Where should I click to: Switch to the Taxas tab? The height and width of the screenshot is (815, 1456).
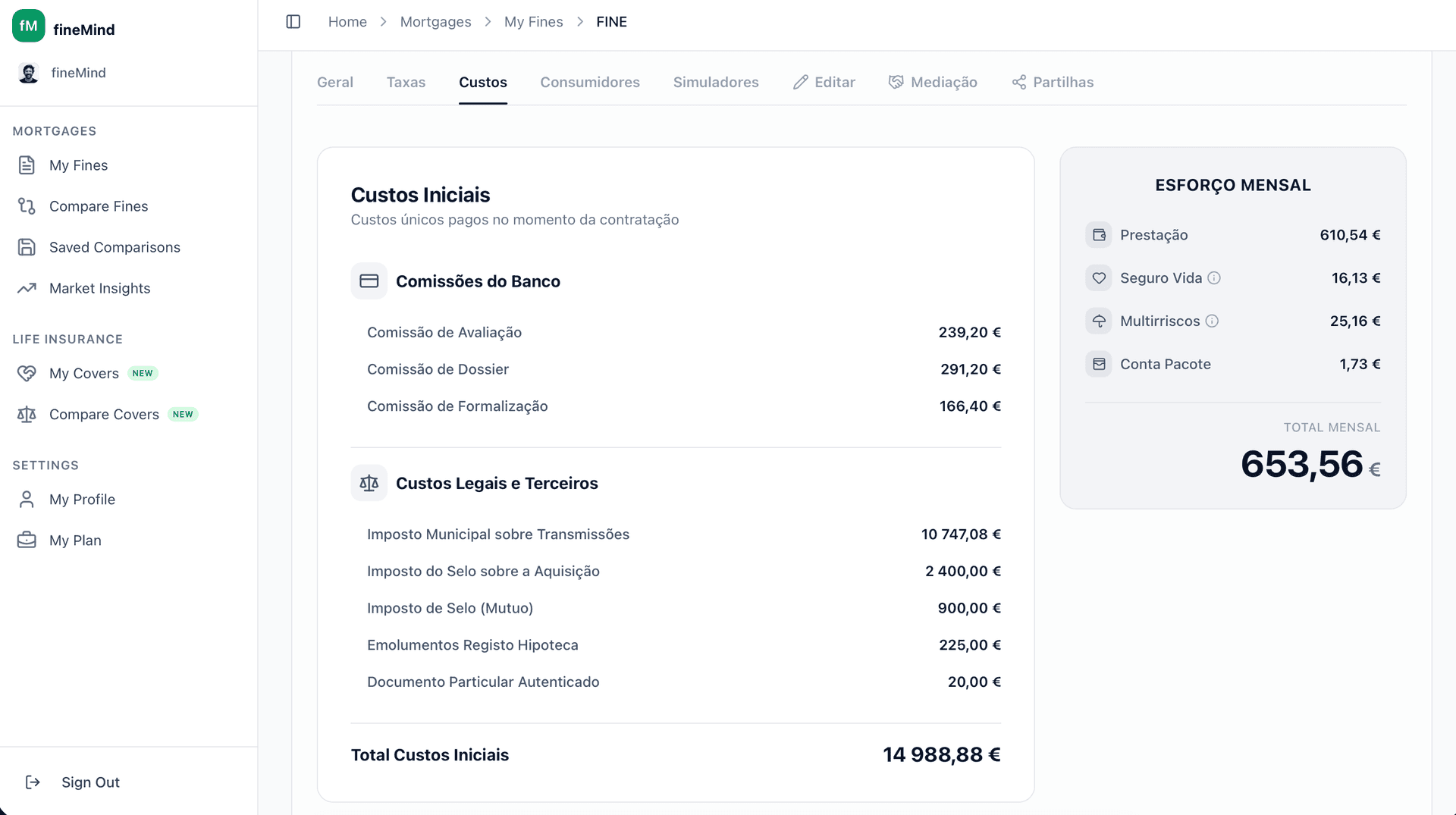[x=406, y=82]
